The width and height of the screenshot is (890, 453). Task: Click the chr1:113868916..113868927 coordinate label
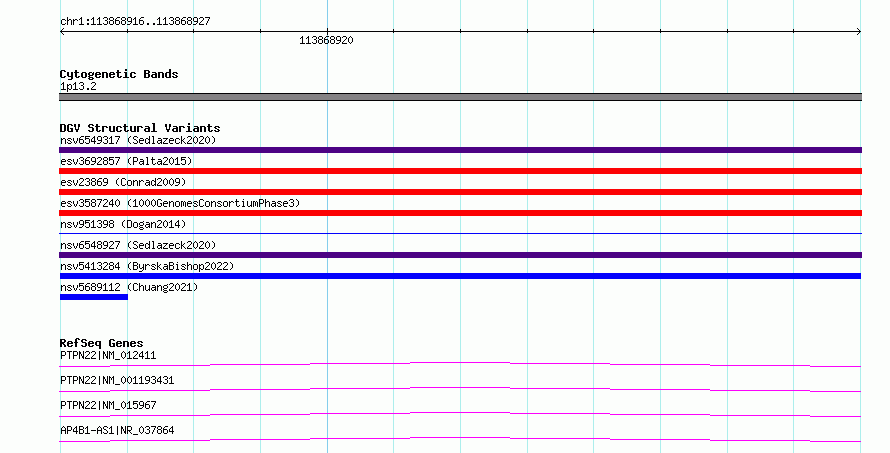135,22
